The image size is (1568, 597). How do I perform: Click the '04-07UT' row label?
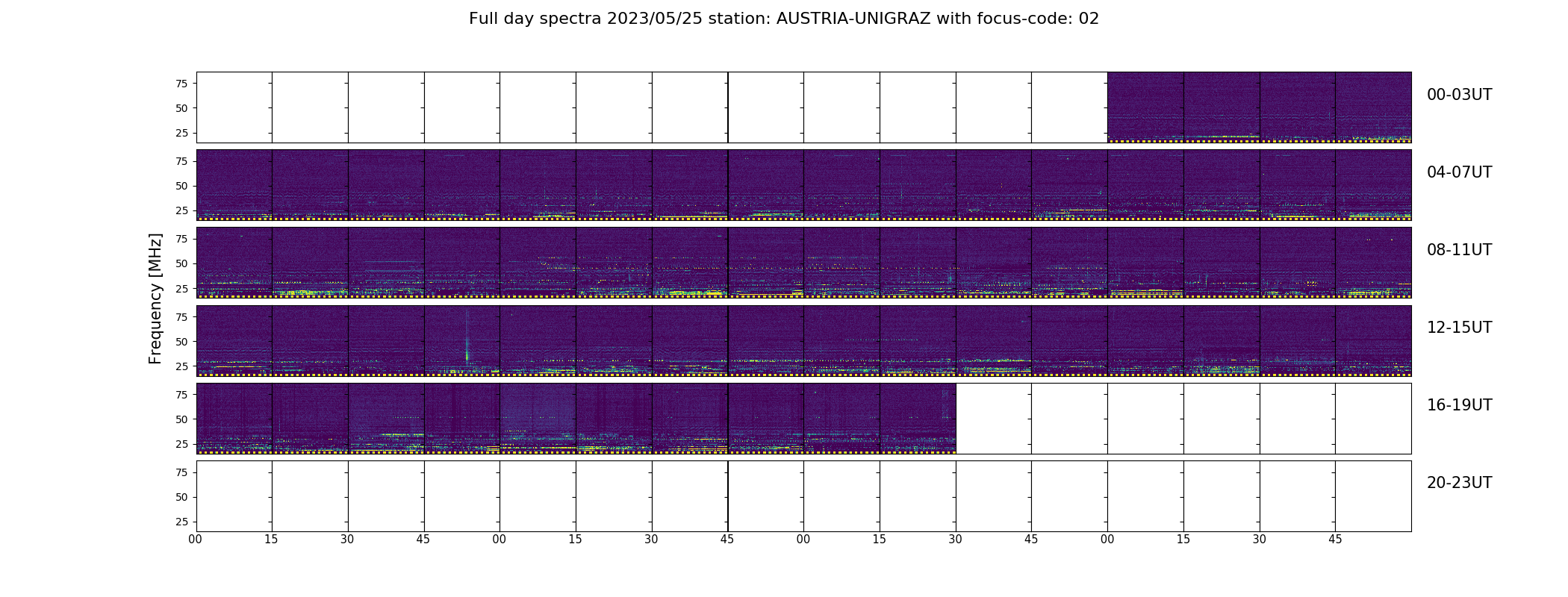[1459, 172]
